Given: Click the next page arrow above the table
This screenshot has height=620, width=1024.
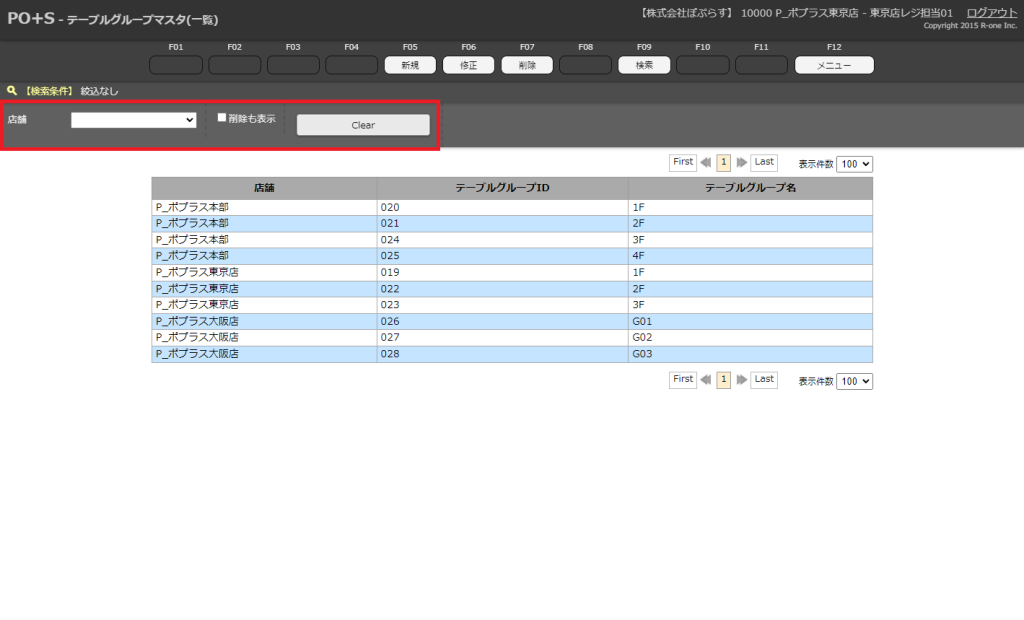Looking at the screenshot, I should click(x=742, y=163).
